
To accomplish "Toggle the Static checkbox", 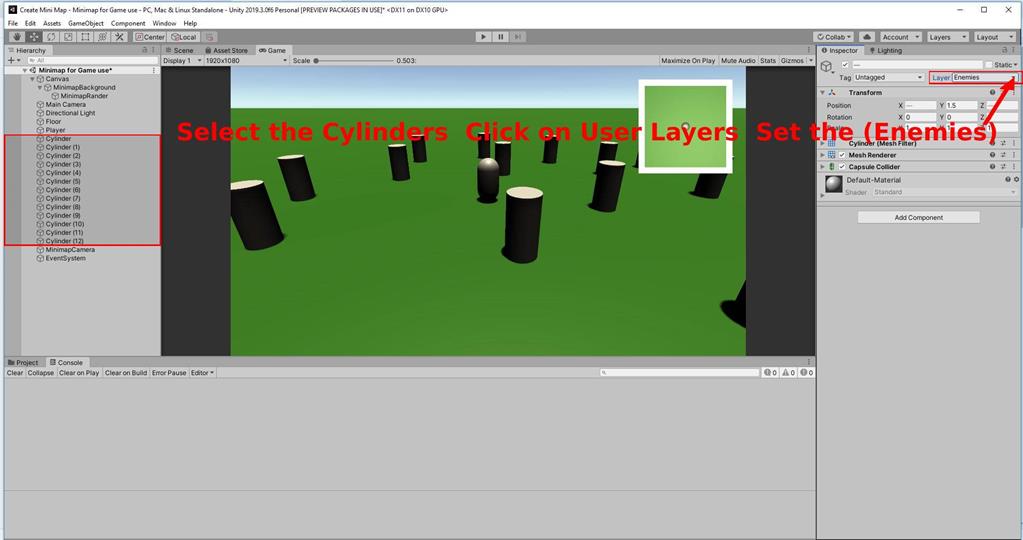I will (x=988, y=65).
